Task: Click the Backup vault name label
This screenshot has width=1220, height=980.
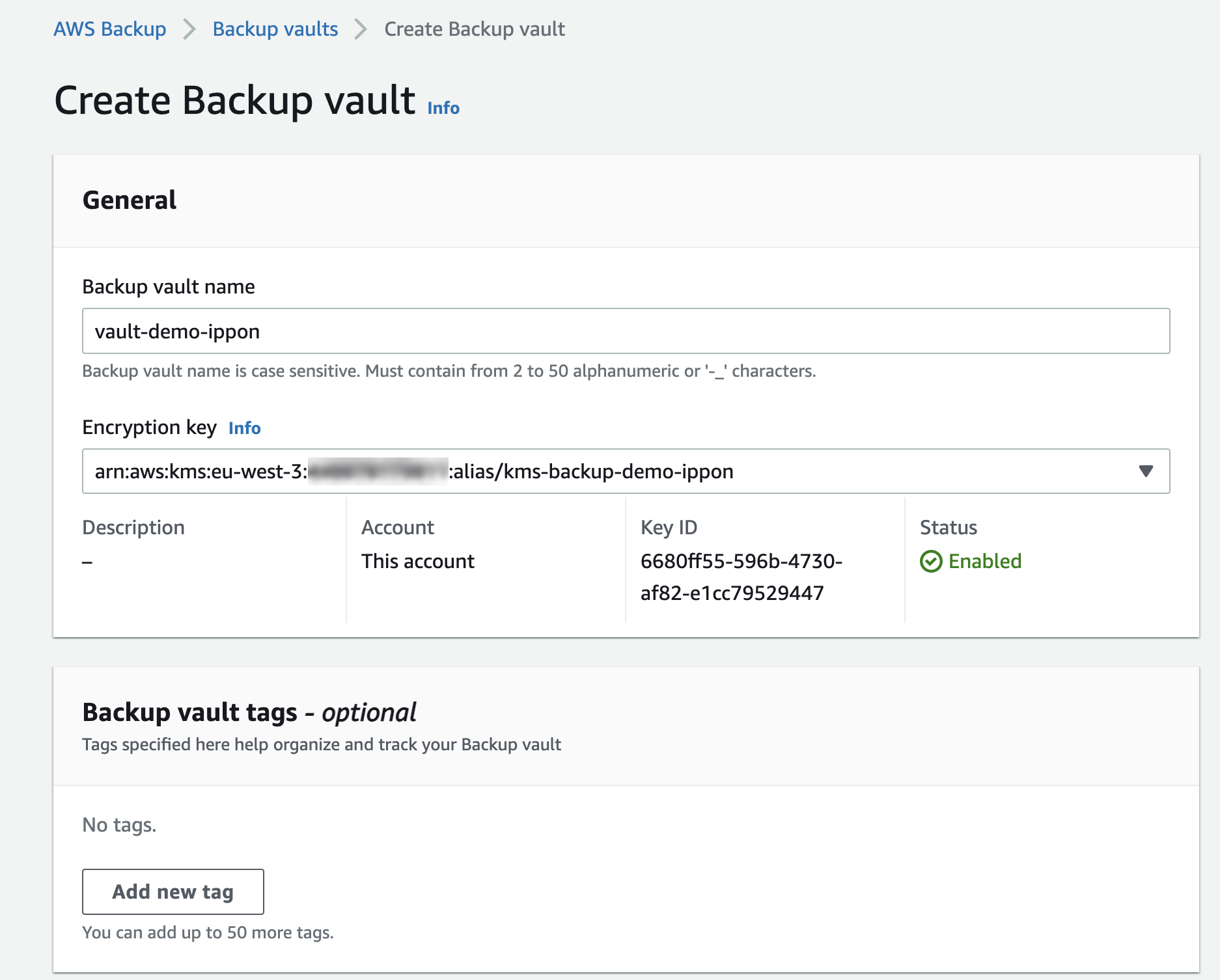Action: [x=168, y=286]
